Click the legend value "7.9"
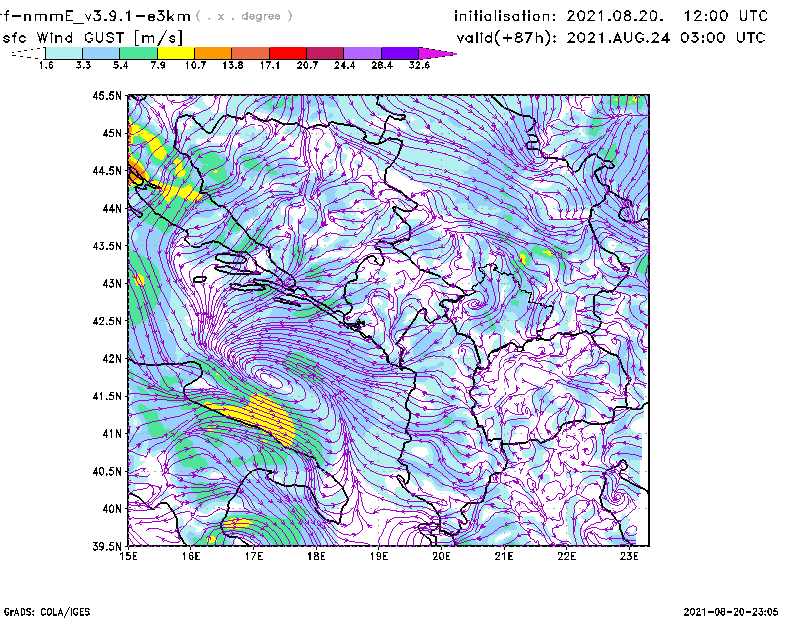 pyautogui.click(x=158, y=65)
